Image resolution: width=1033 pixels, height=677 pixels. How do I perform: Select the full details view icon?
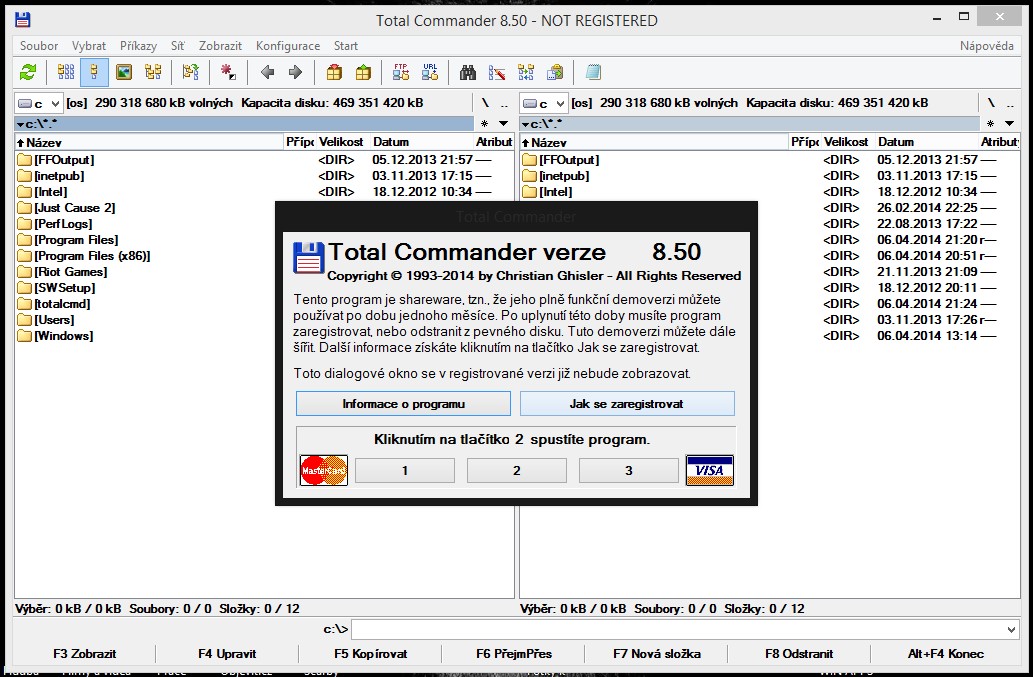tap(94, 72)
